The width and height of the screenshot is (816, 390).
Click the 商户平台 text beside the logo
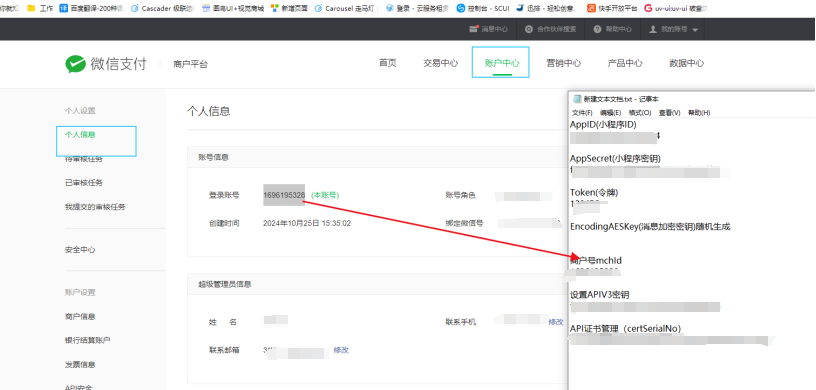[190, 65]
